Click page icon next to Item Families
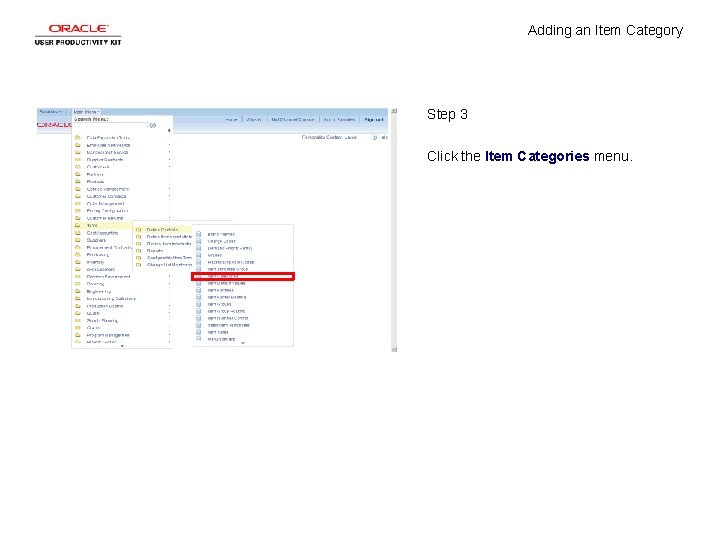The height and width of the screenshot is (540, 720). pyautogui.click(x=198, y=290)
